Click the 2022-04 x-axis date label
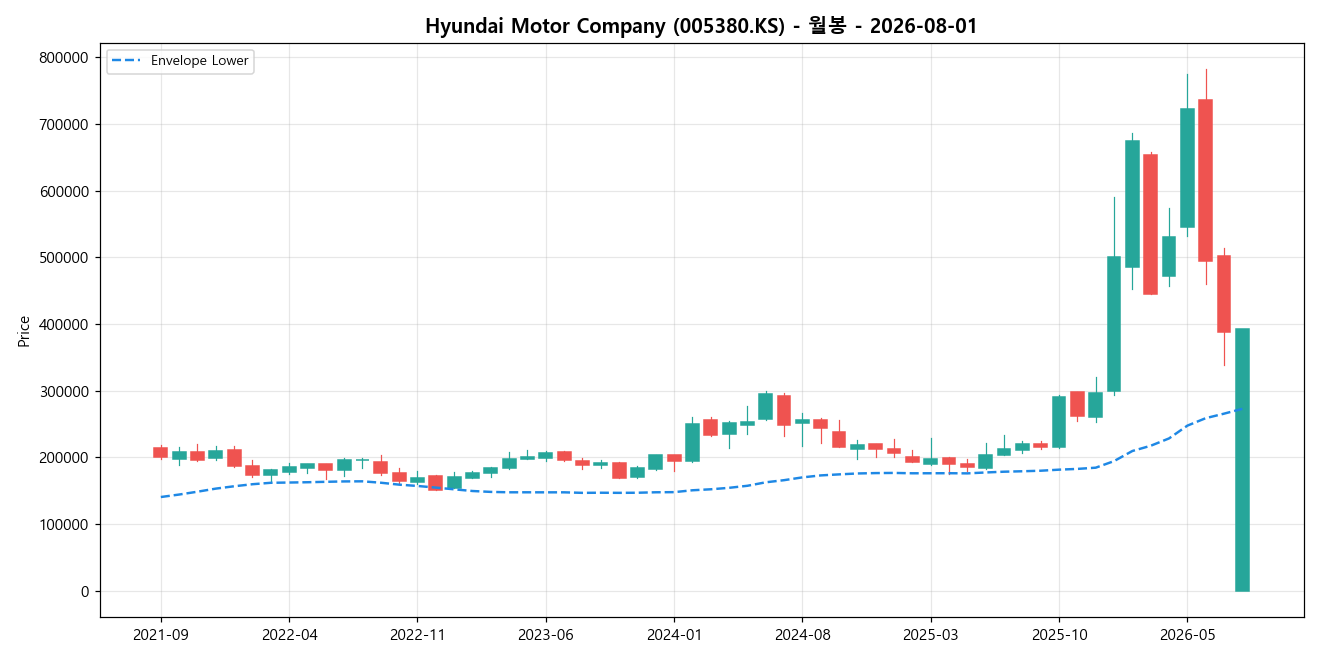 [x=289, y=634]
